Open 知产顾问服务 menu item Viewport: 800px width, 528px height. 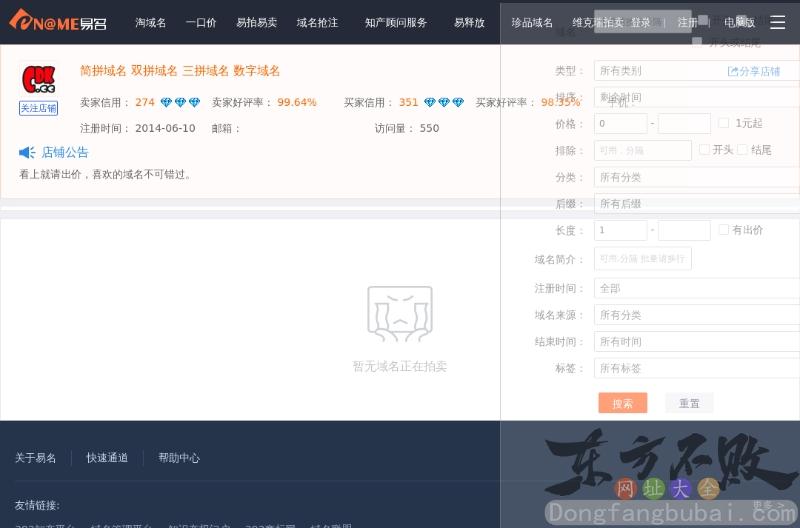(396, 22)
